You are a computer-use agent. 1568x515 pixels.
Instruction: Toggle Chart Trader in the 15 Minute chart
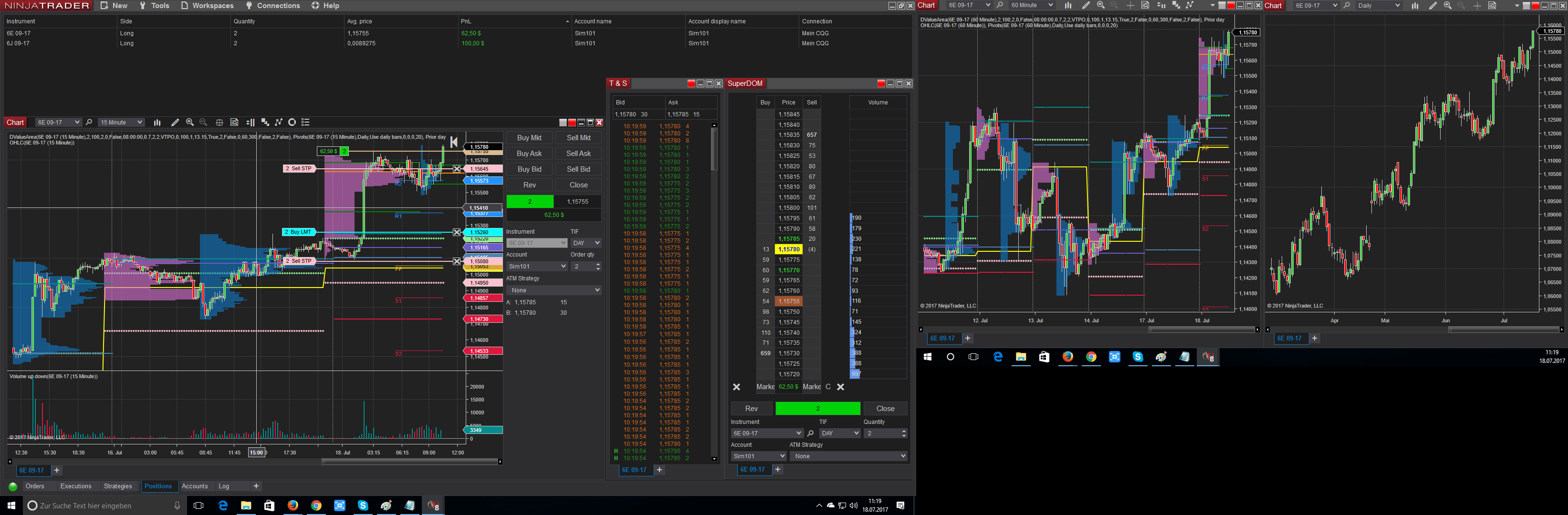(250, 122)
